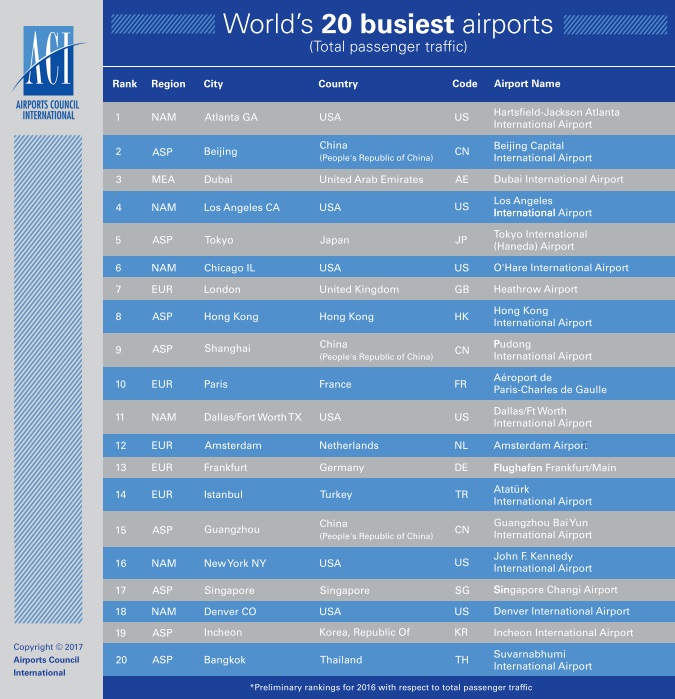
Task: Click 'Beijing Capital International Airport' name
Action: (x=543, y=152)
